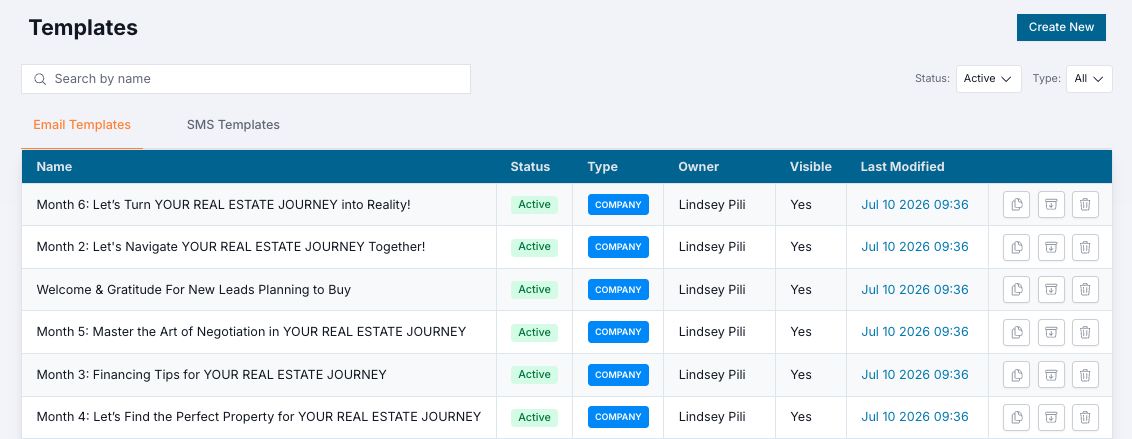Delete the Month 4 Perfect Property template
1132x439 pixels.
pos(1085,417)
